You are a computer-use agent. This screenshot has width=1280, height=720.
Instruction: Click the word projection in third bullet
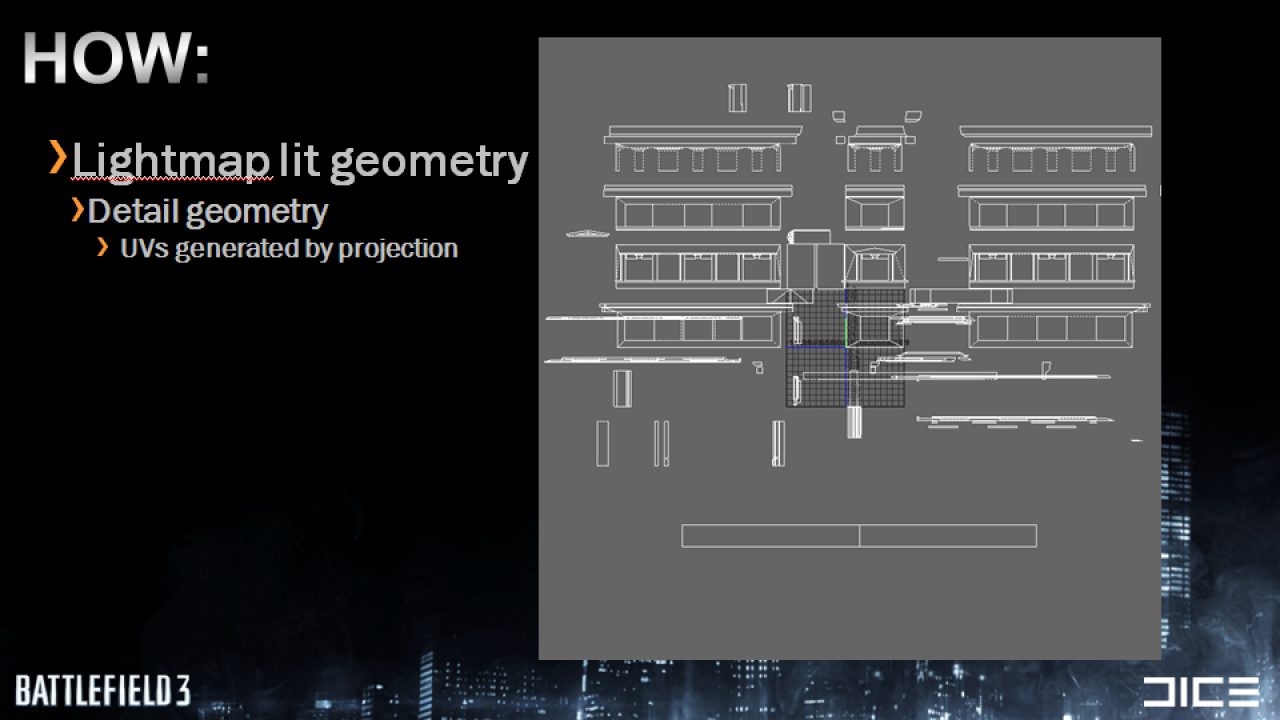point(398,249)
